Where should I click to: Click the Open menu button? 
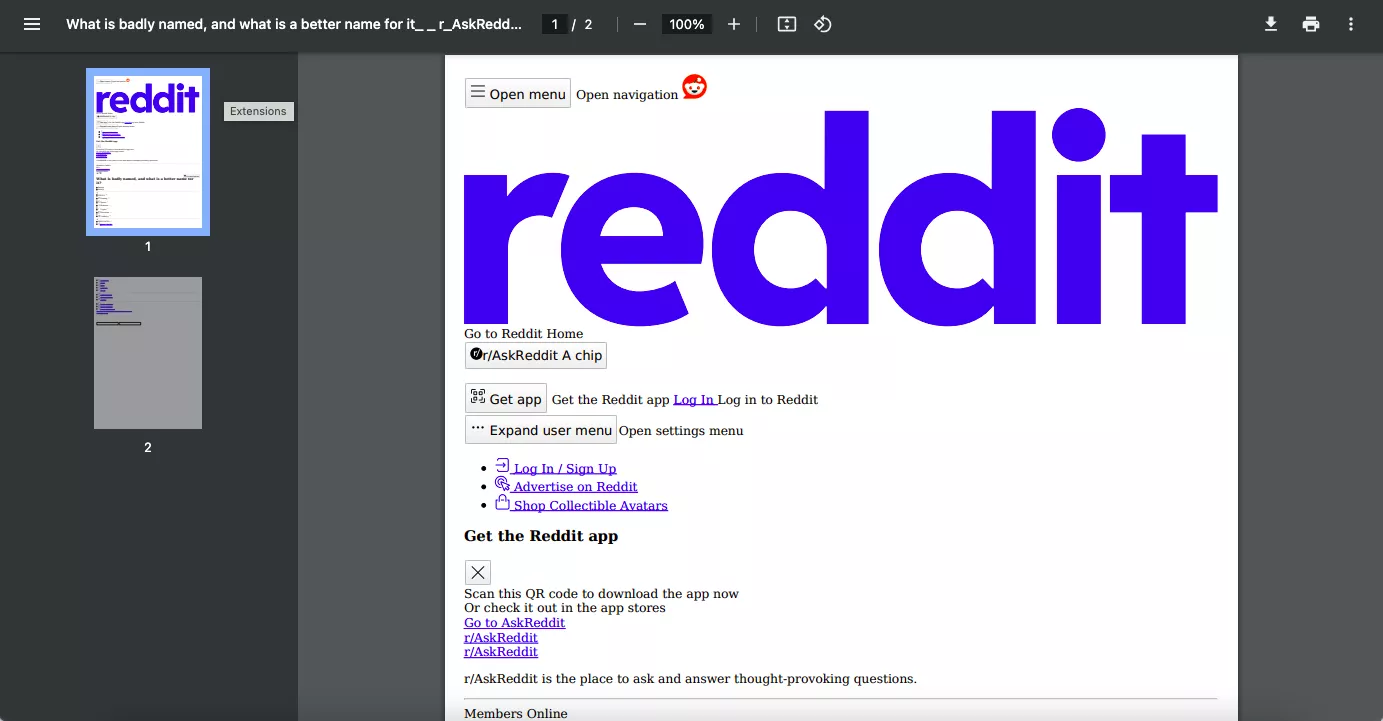click(x=518, y=93)
